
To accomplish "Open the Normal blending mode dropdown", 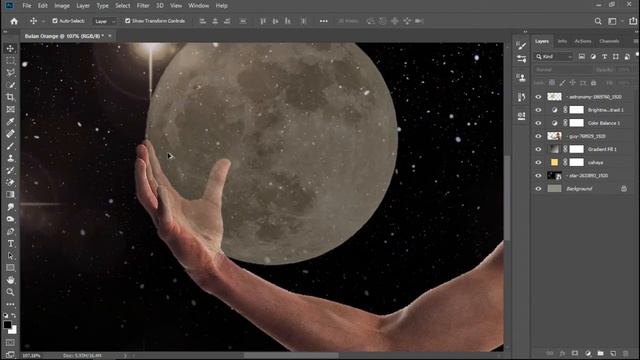I will (x=562, y=70).
